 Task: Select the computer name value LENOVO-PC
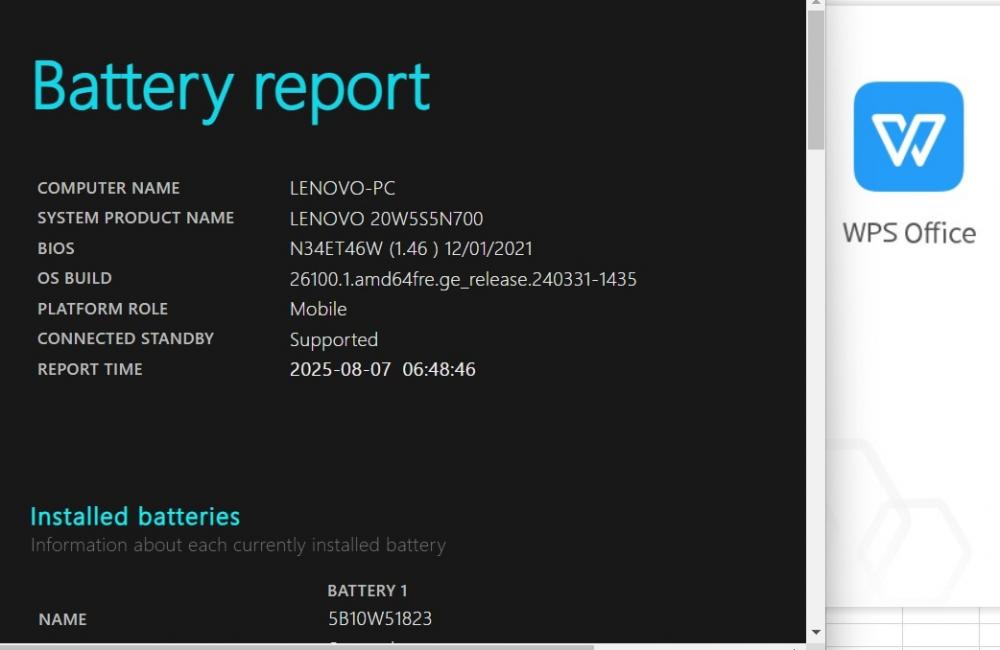coord(342,188)
